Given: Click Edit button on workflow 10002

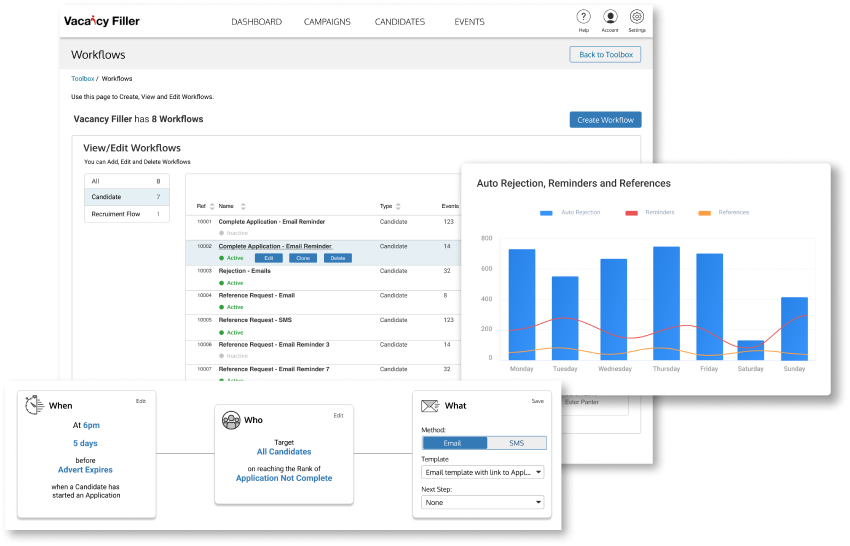Looking at the screenshot, I should coord(269,258).
